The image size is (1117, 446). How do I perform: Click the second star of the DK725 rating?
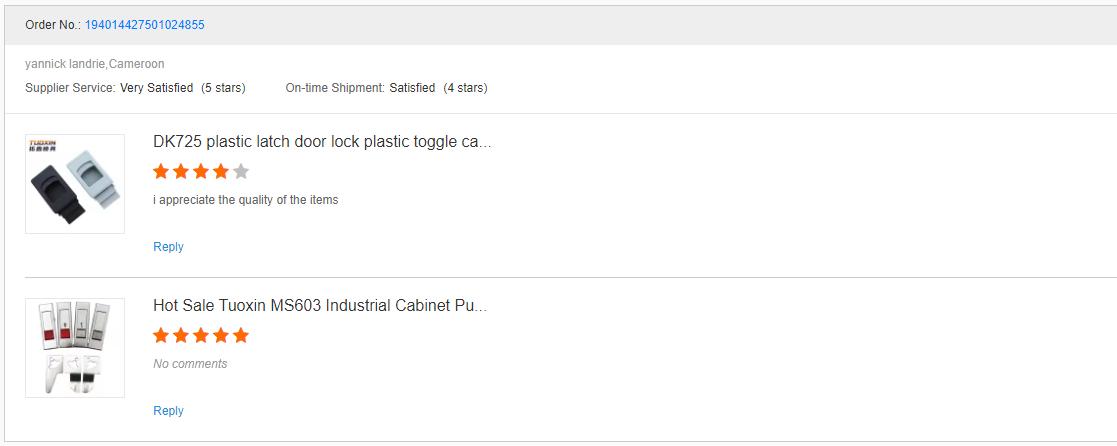point(181,171)
